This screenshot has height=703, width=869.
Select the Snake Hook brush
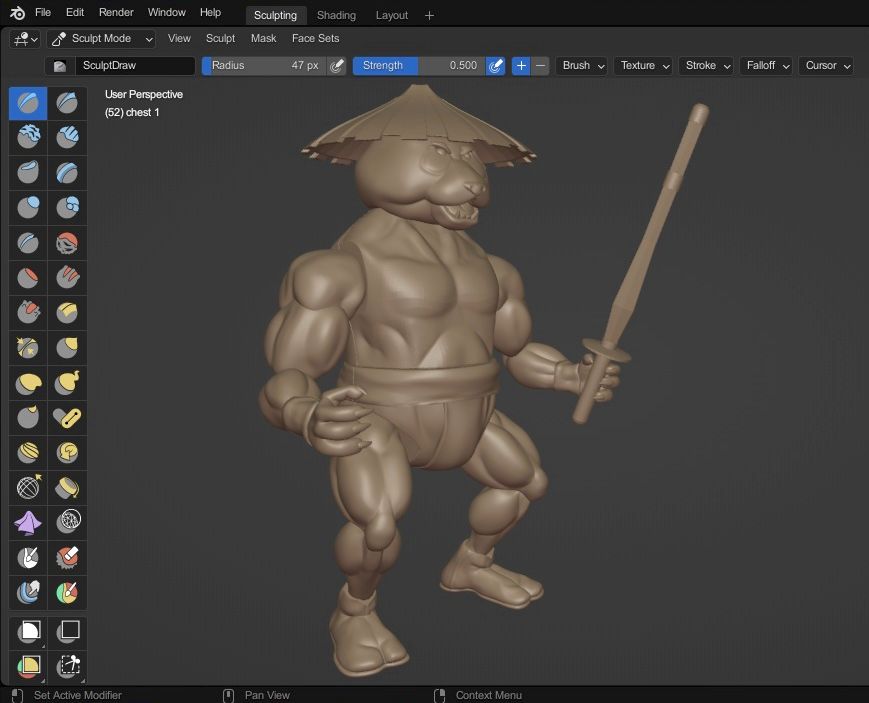tap(67, 382)
